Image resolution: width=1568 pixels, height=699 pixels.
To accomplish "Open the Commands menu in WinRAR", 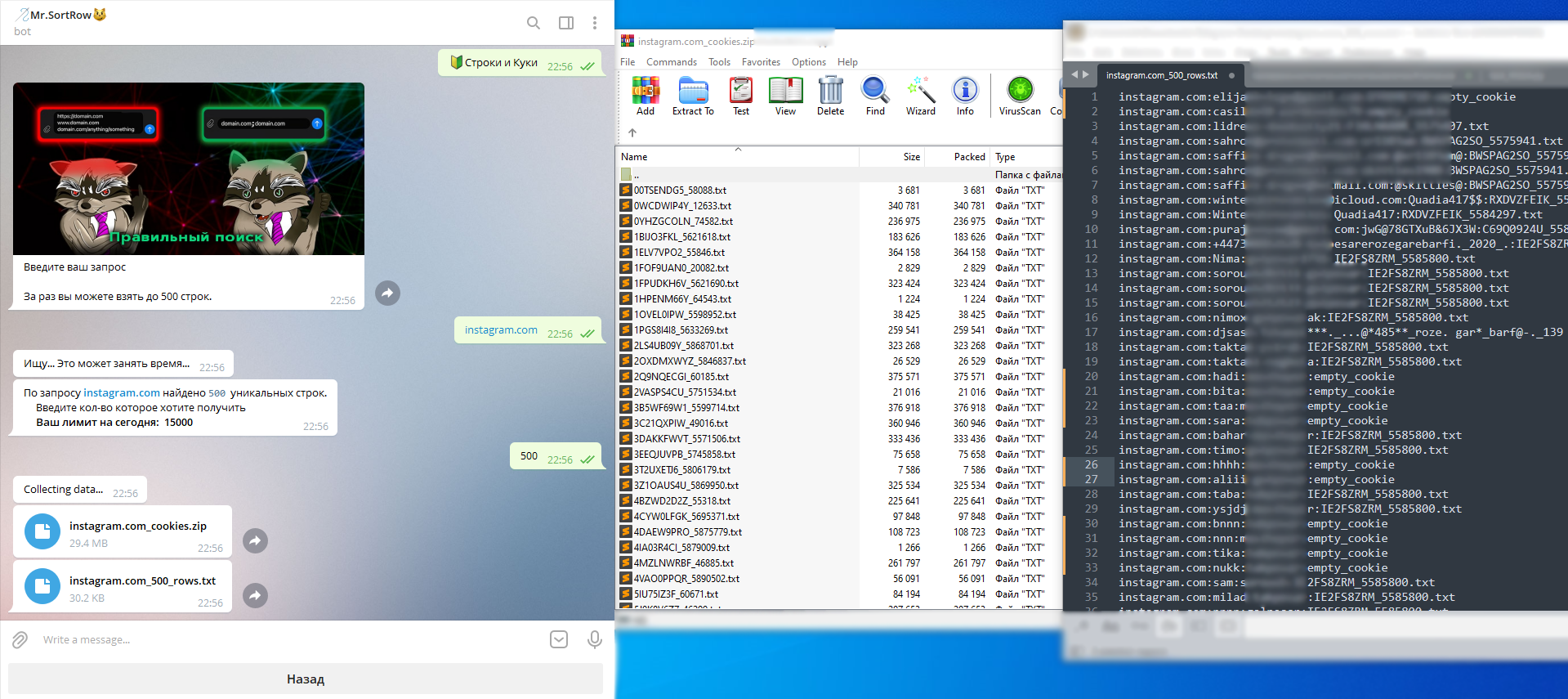I will [672, 62].
